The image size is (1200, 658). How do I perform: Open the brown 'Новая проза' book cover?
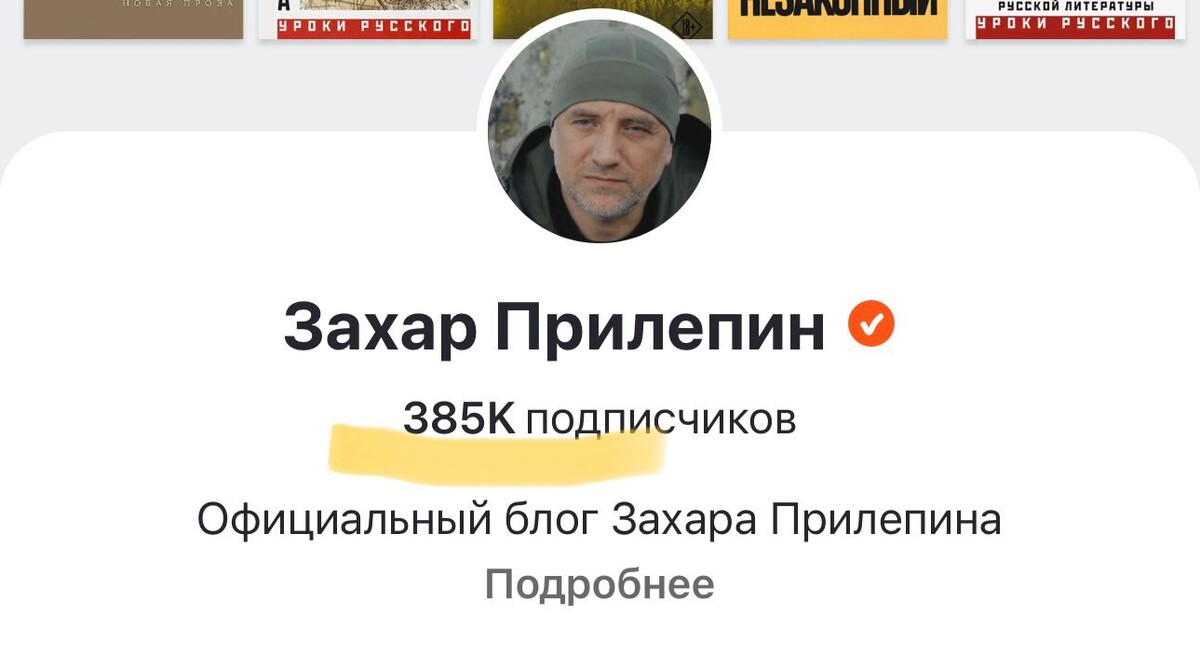133,19
